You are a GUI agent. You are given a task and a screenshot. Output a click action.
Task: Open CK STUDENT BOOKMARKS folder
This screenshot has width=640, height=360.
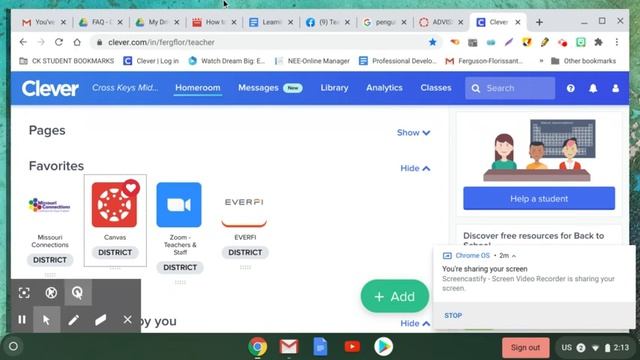coord(67,61)
